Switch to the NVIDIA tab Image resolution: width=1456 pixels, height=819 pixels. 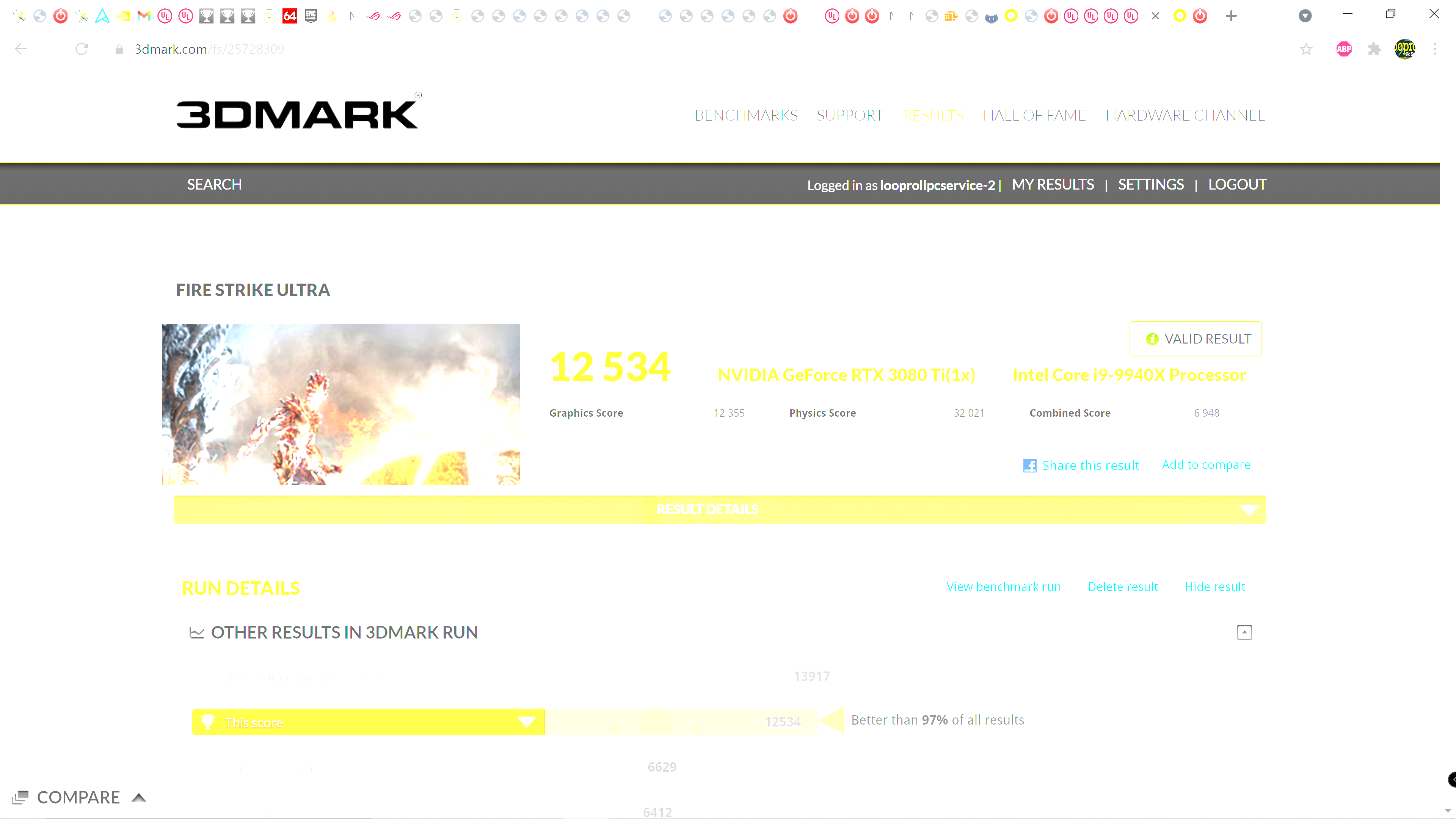coord(122,16)
